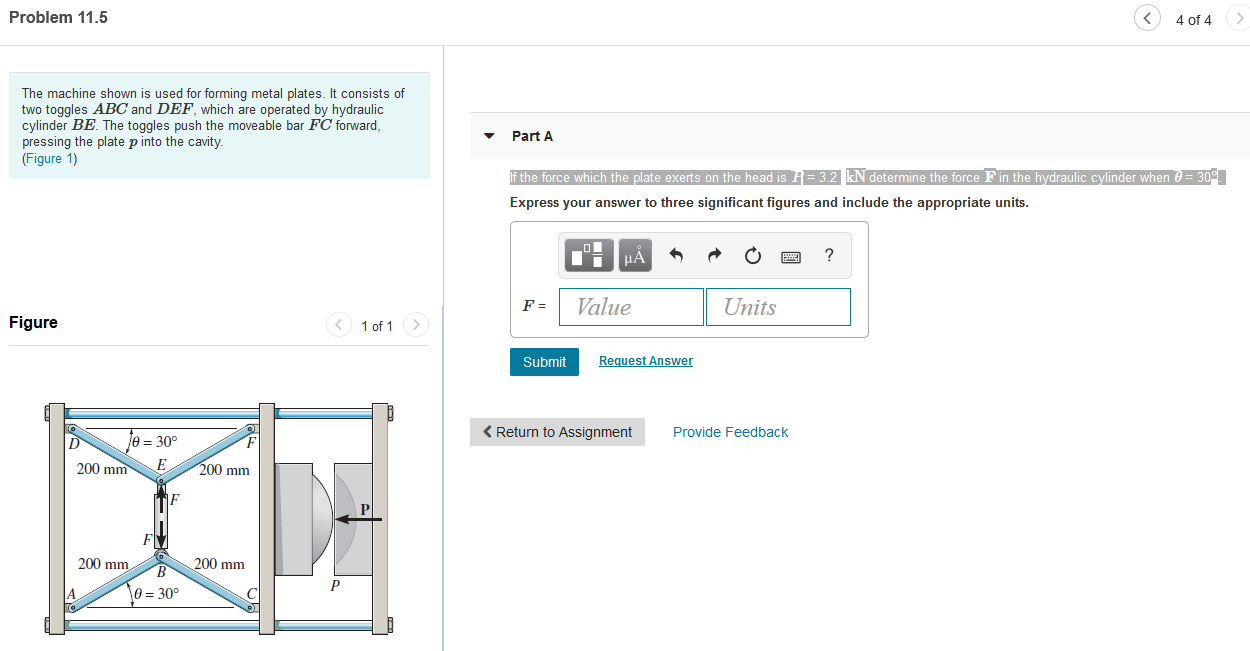Expand to next figure with right chevron

(x=415, y=324)
